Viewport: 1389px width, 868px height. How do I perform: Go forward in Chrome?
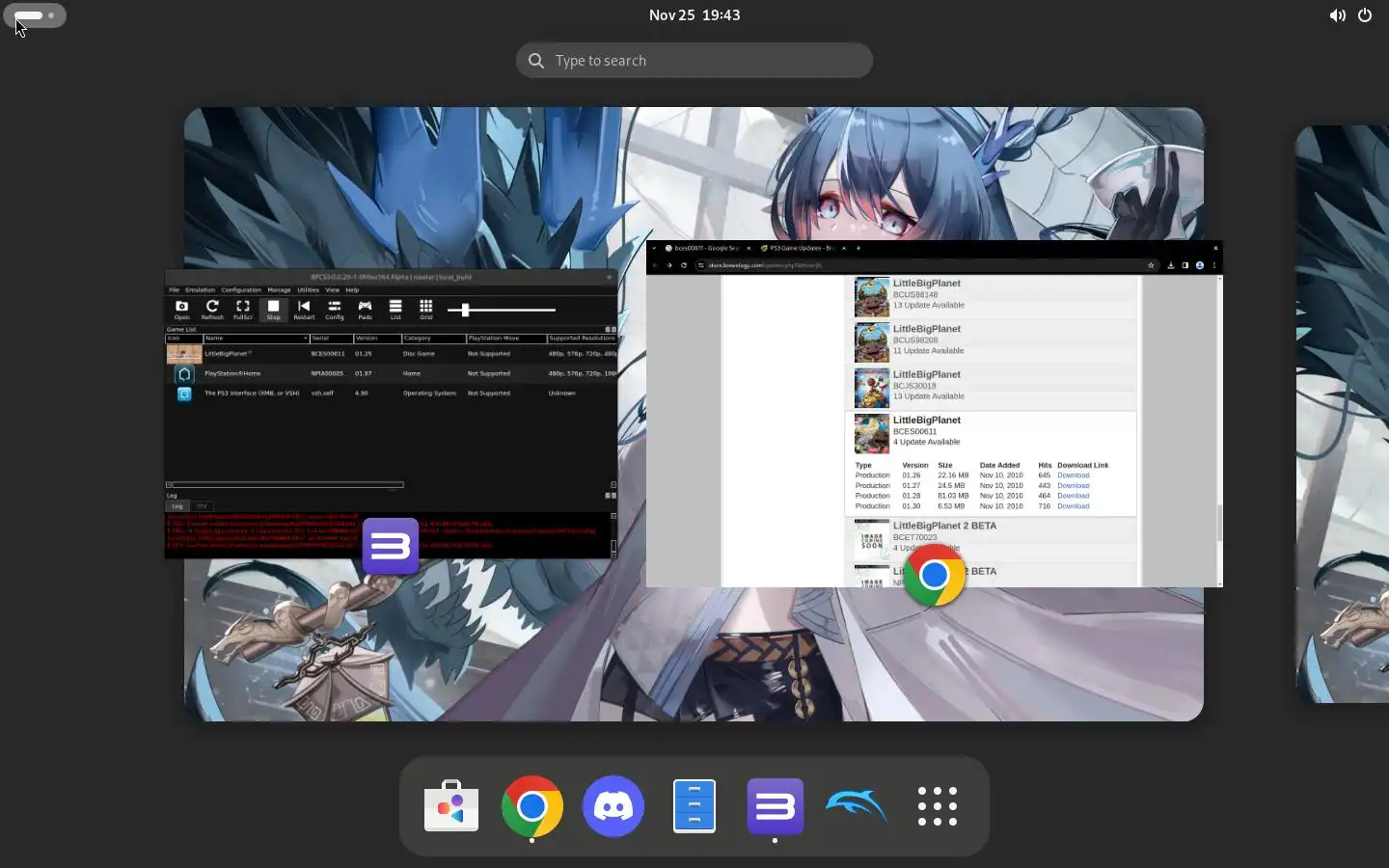click(x=669, y=265)
